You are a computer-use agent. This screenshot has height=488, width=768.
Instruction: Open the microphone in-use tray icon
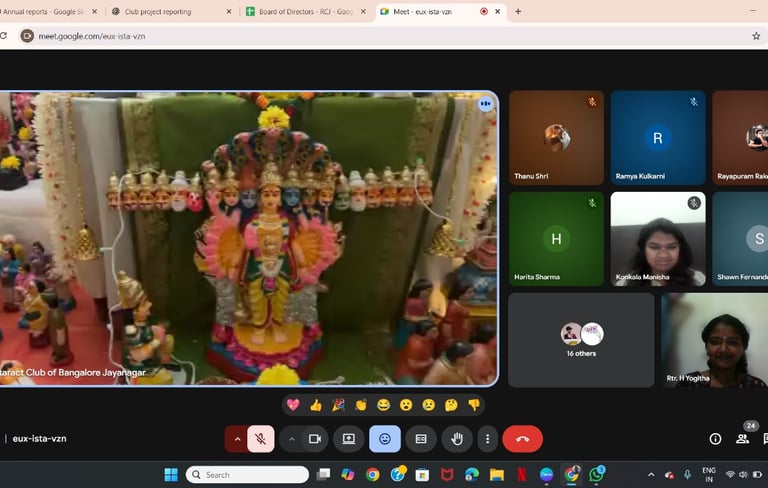[x=687, y=474]
